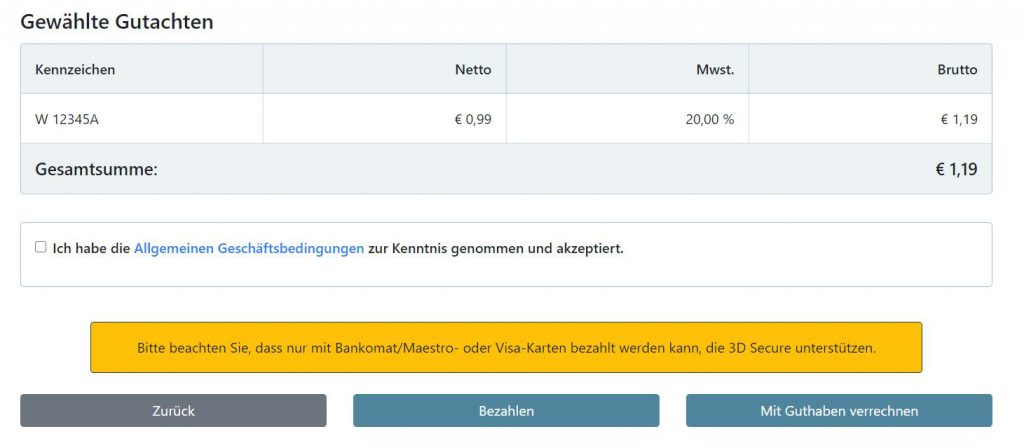
Task: Click the Zurück button
Action: coord(173,411)
